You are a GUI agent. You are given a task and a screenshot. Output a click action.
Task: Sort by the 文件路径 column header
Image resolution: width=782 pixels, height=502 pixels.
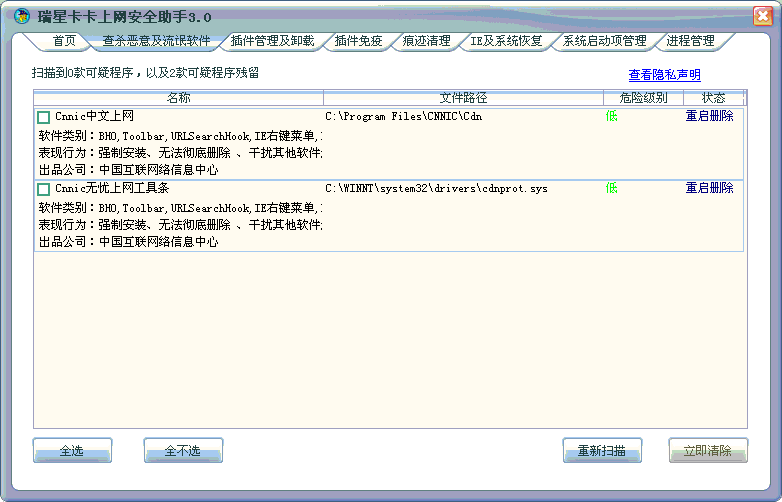[x=463, y=98]
